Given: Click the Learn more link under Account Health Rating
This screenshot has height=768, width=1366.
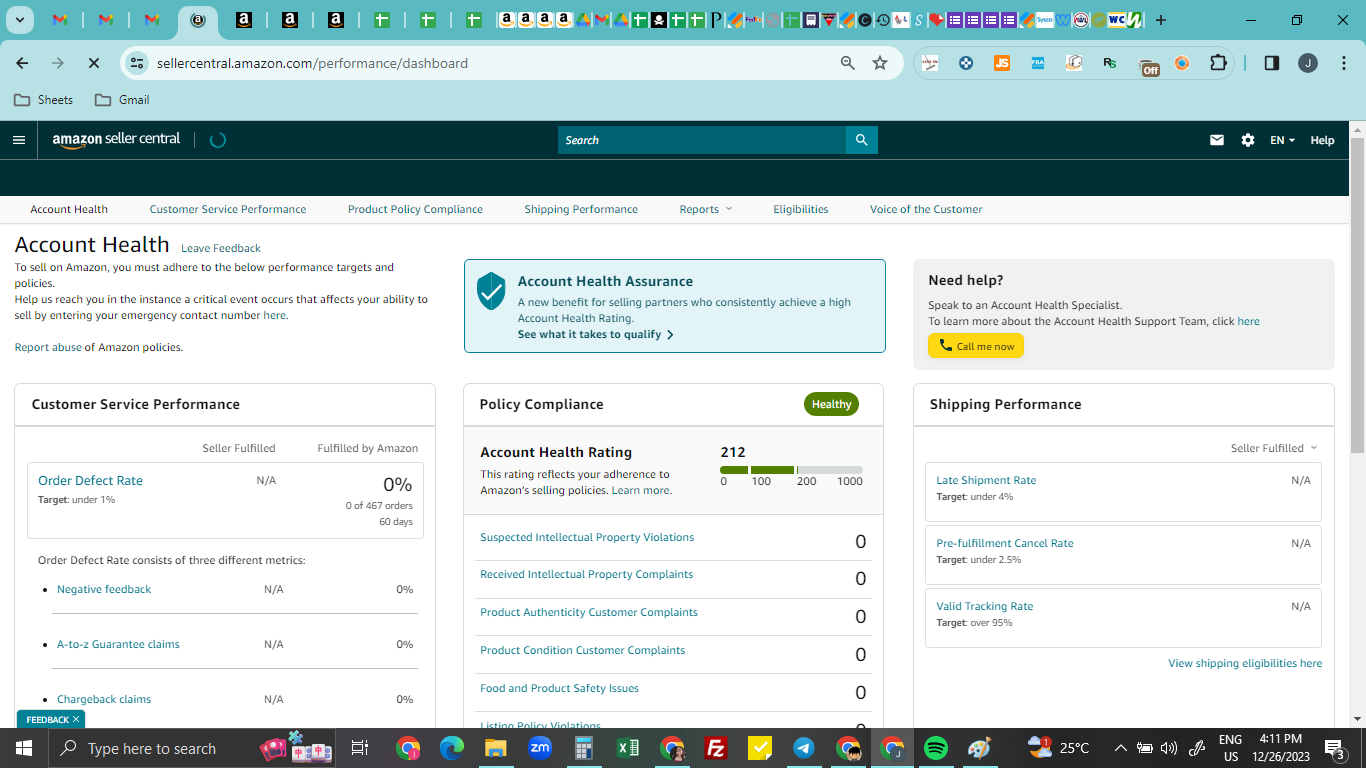Looking at the screenshot, I should (x=640, y=490).
